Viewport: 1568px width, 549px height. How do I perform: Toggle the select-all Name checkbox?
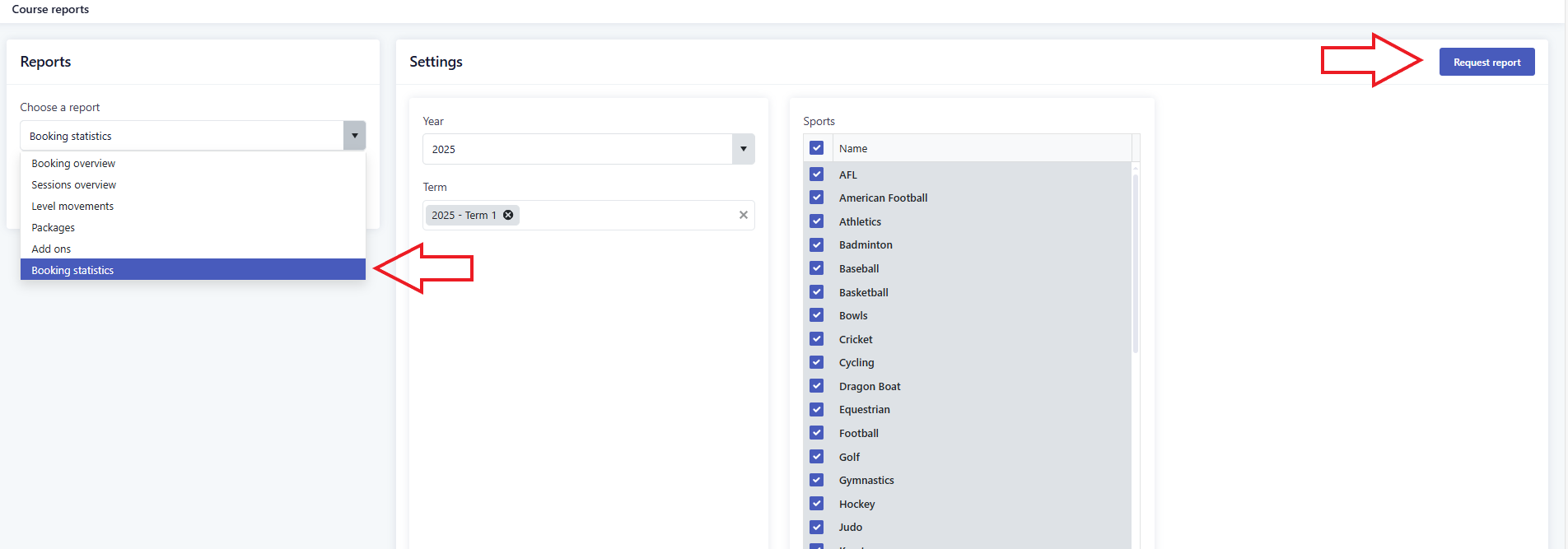point(816,148)
